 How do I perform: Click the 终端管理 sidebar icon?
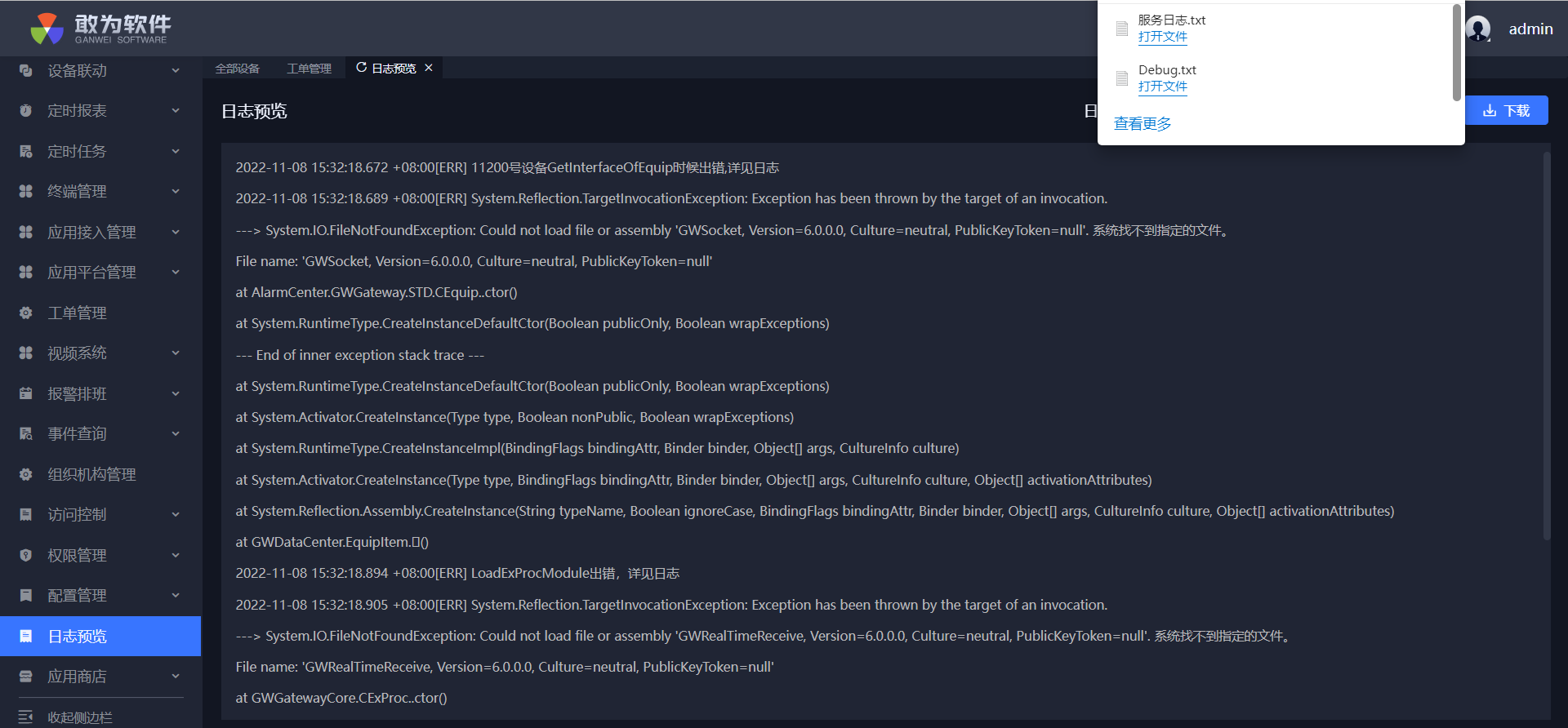[26, 192]
